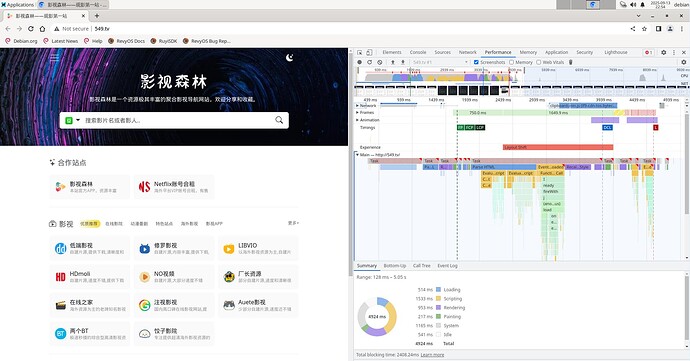Open DevTools three-dot customize menu

674,52
